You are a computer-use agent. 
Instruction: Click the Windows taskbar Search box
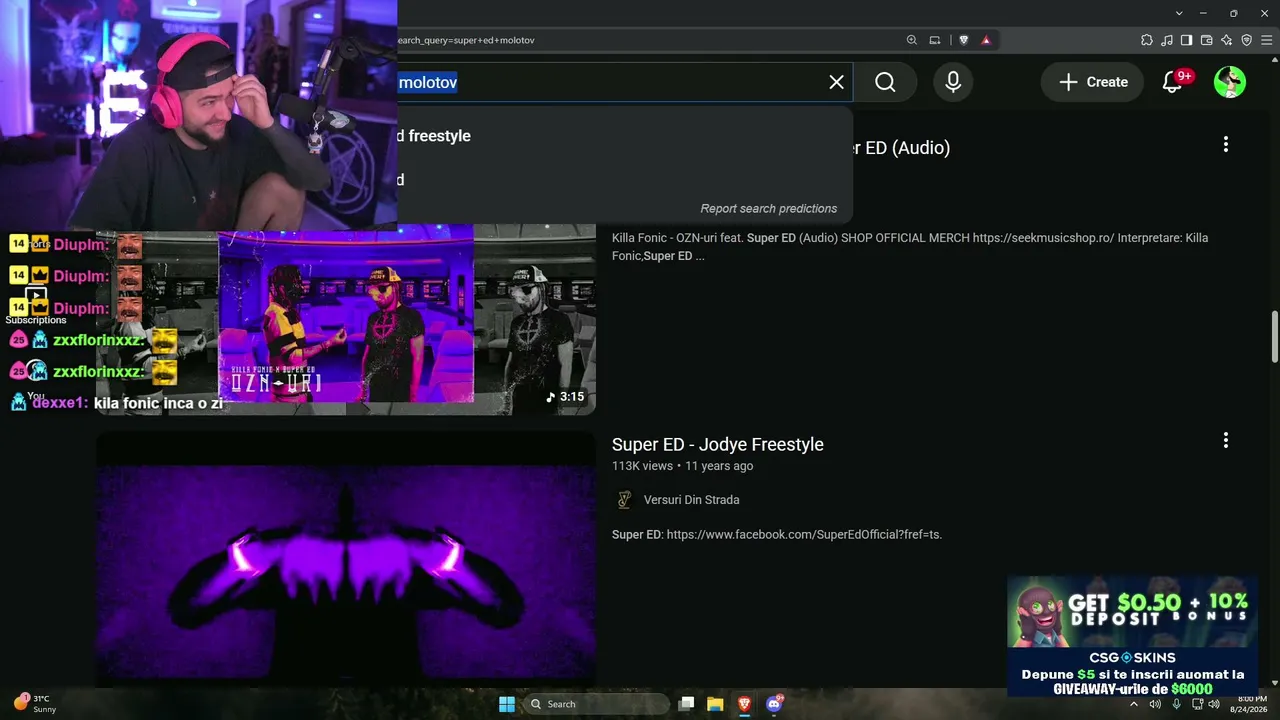point(597,704)
